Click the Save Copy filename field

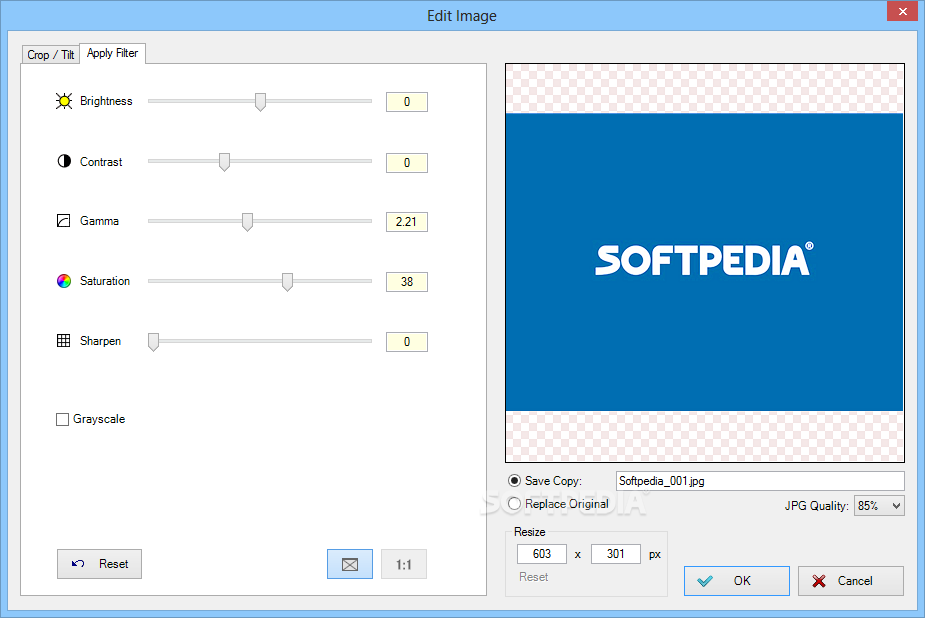[x=760, y=481]
